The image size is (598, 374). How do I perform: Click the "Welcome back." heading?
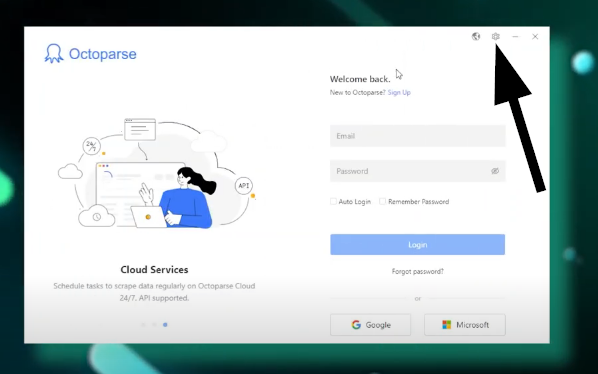click(360, 79)
